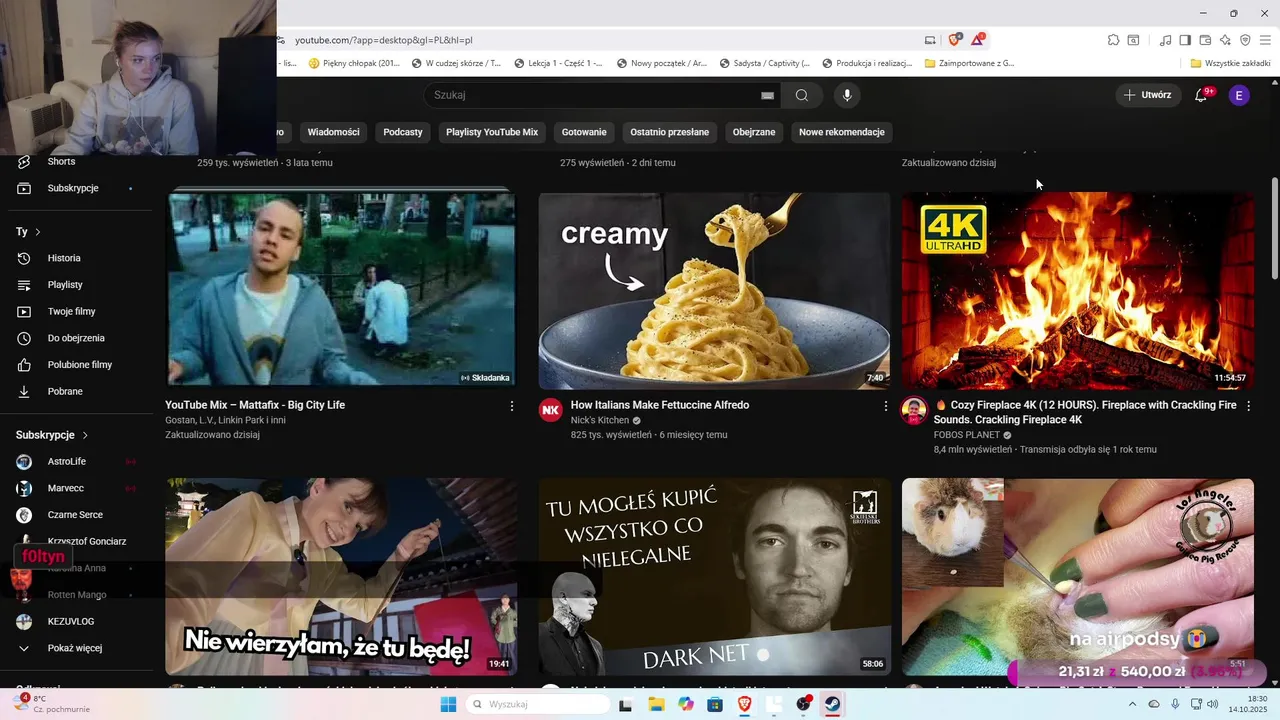1280x720 pixels.
Task: Show hidden system tray icons chevron
Action: point(1133,704)
